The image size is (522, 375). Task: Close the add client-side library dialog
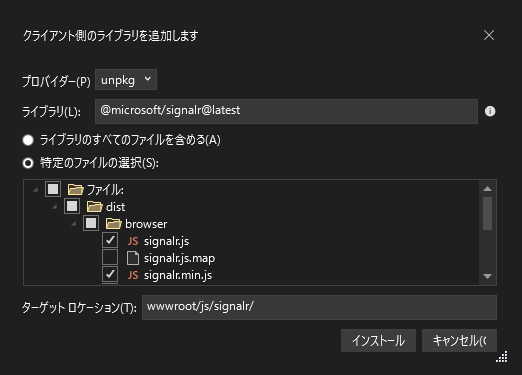coord(489,35)
